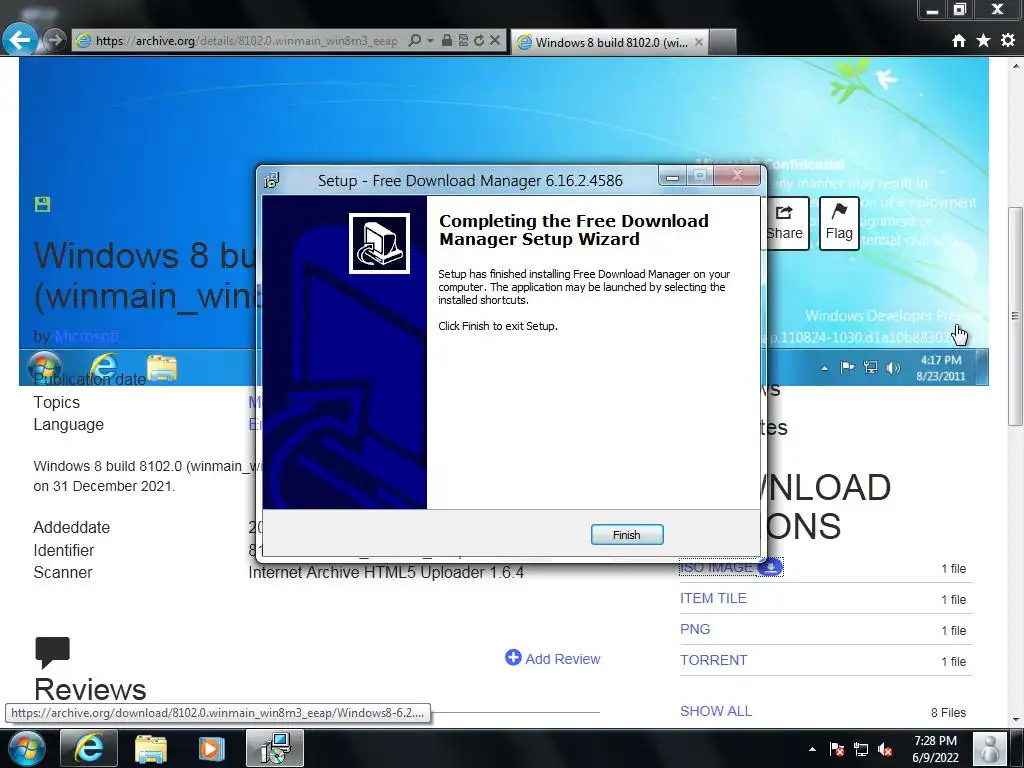Click the address bar URL

point(246,40)
